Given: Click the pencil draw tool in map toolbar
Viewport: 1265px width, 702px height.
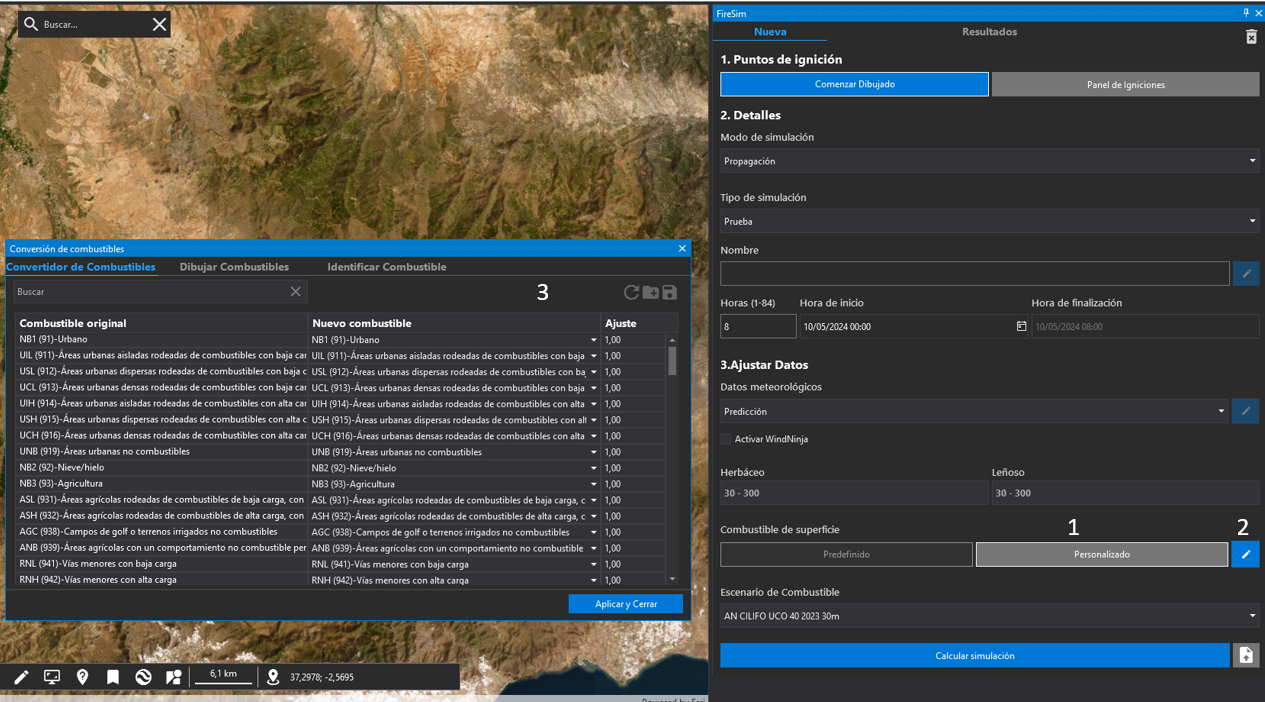Looking at the screenshot, I should (x=21, y=677).
